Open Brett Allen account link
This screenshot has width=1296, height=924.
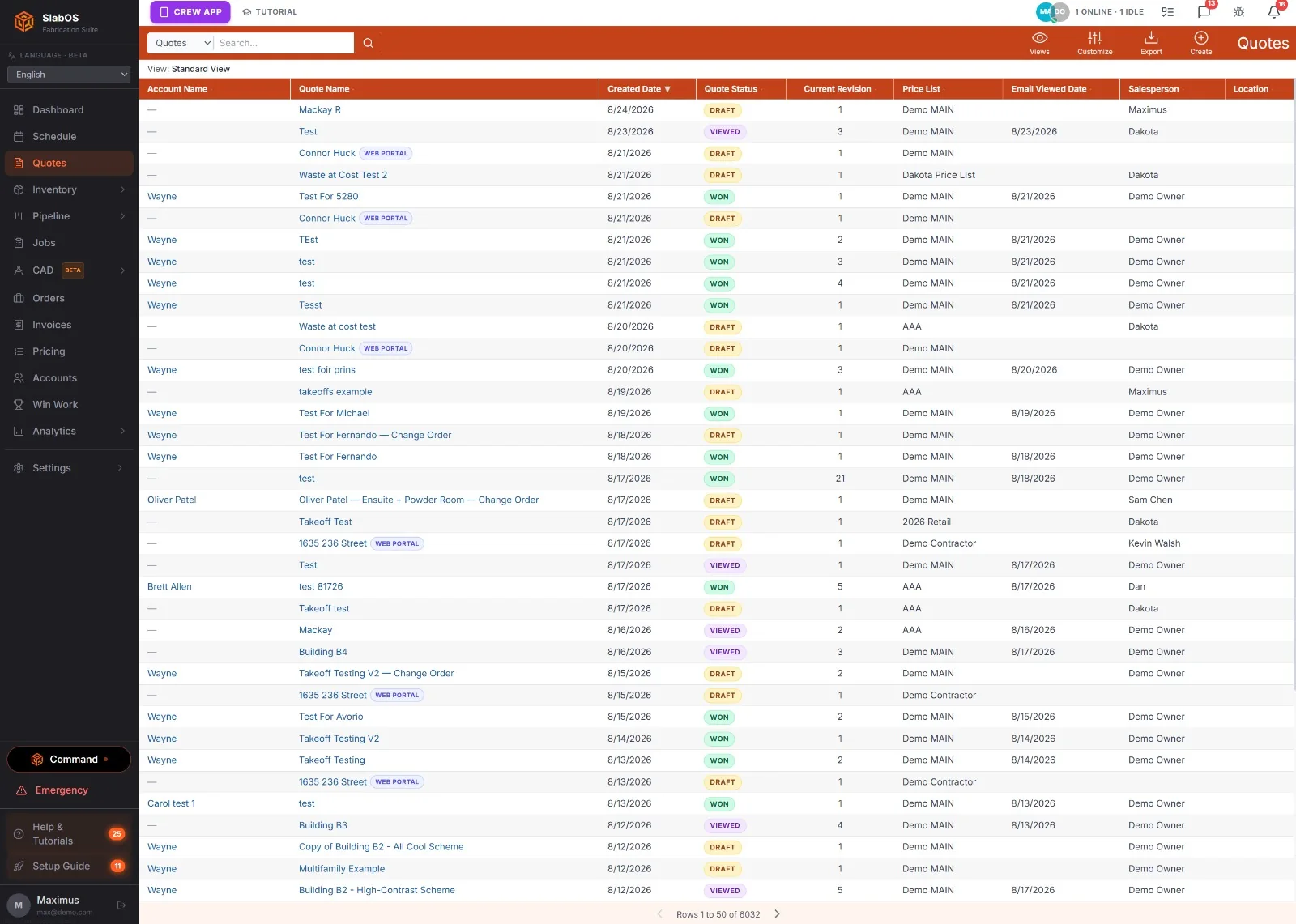169,587
